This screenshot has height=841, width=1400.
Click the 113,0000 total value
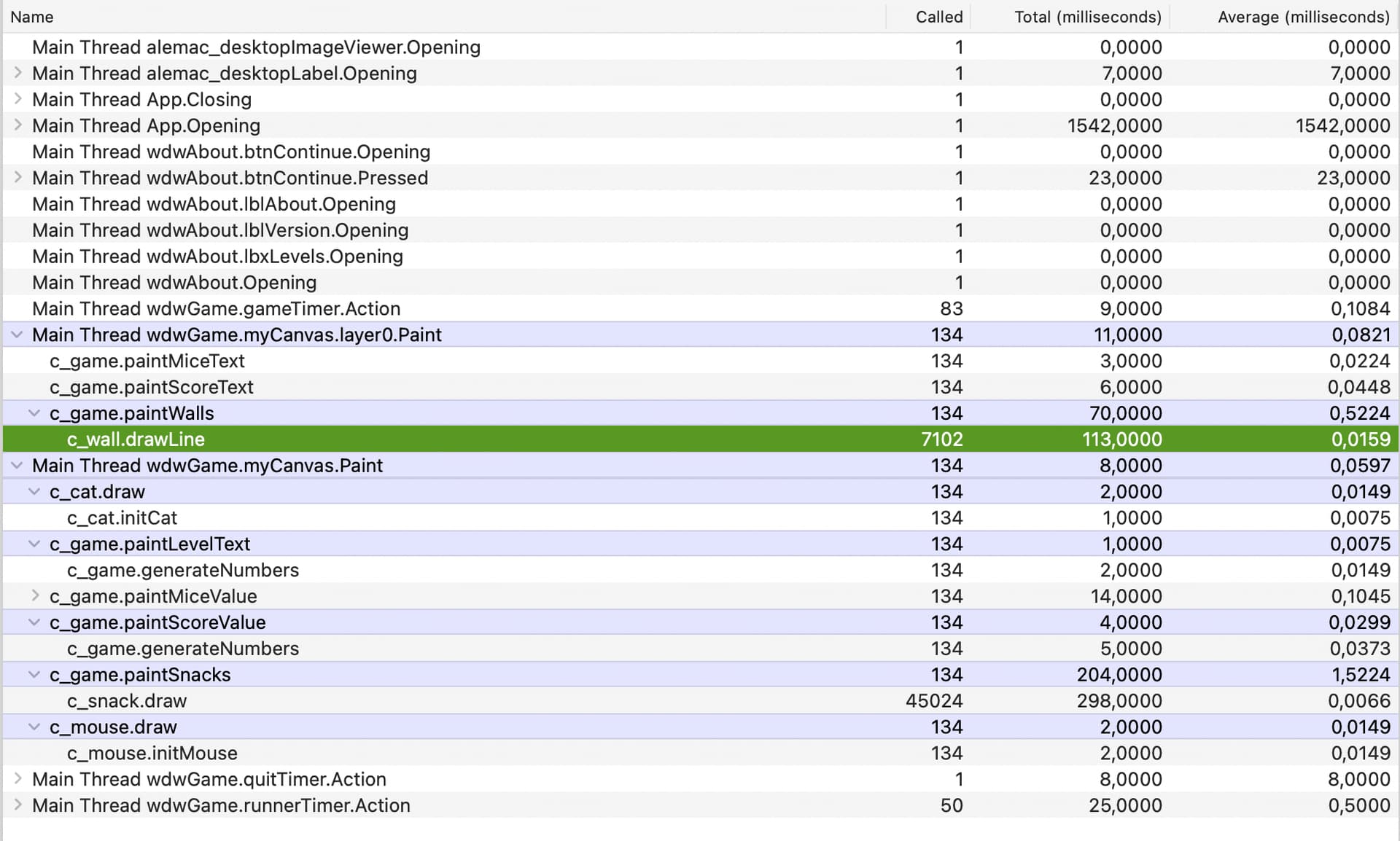coord(1122,439)
